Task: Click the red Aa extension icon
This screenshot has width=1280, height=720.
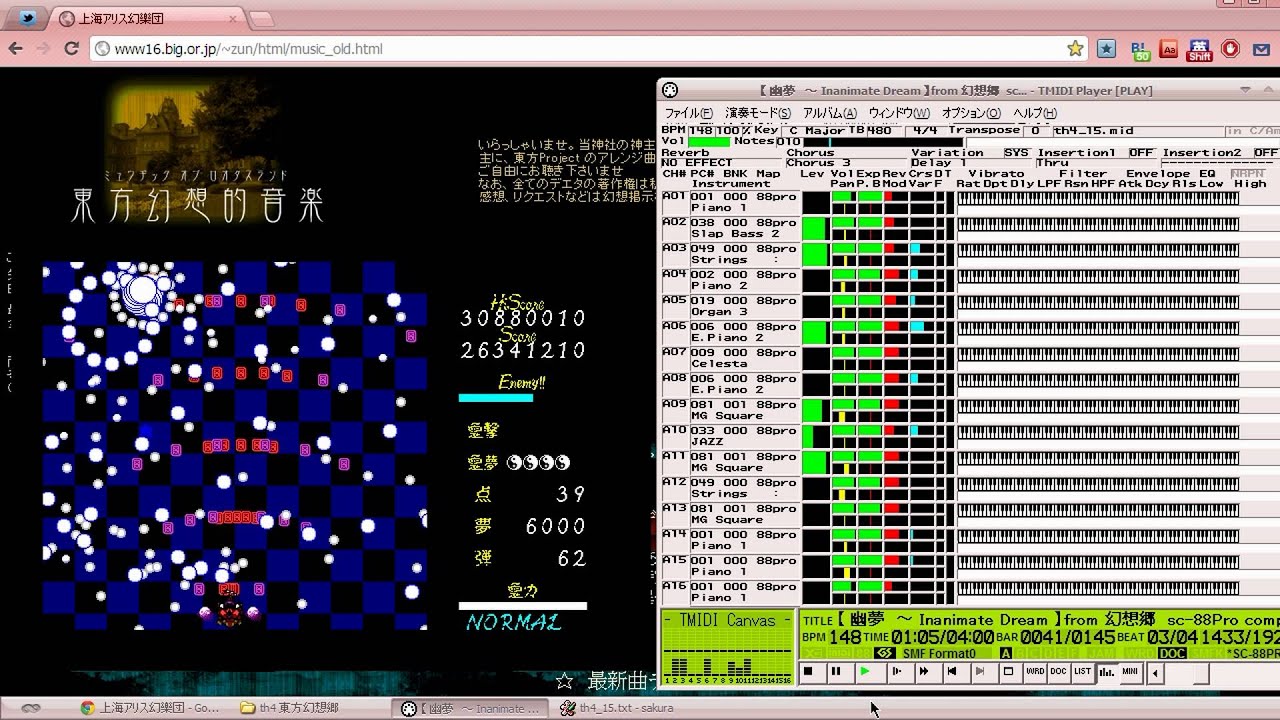Action: point(1168,48)
